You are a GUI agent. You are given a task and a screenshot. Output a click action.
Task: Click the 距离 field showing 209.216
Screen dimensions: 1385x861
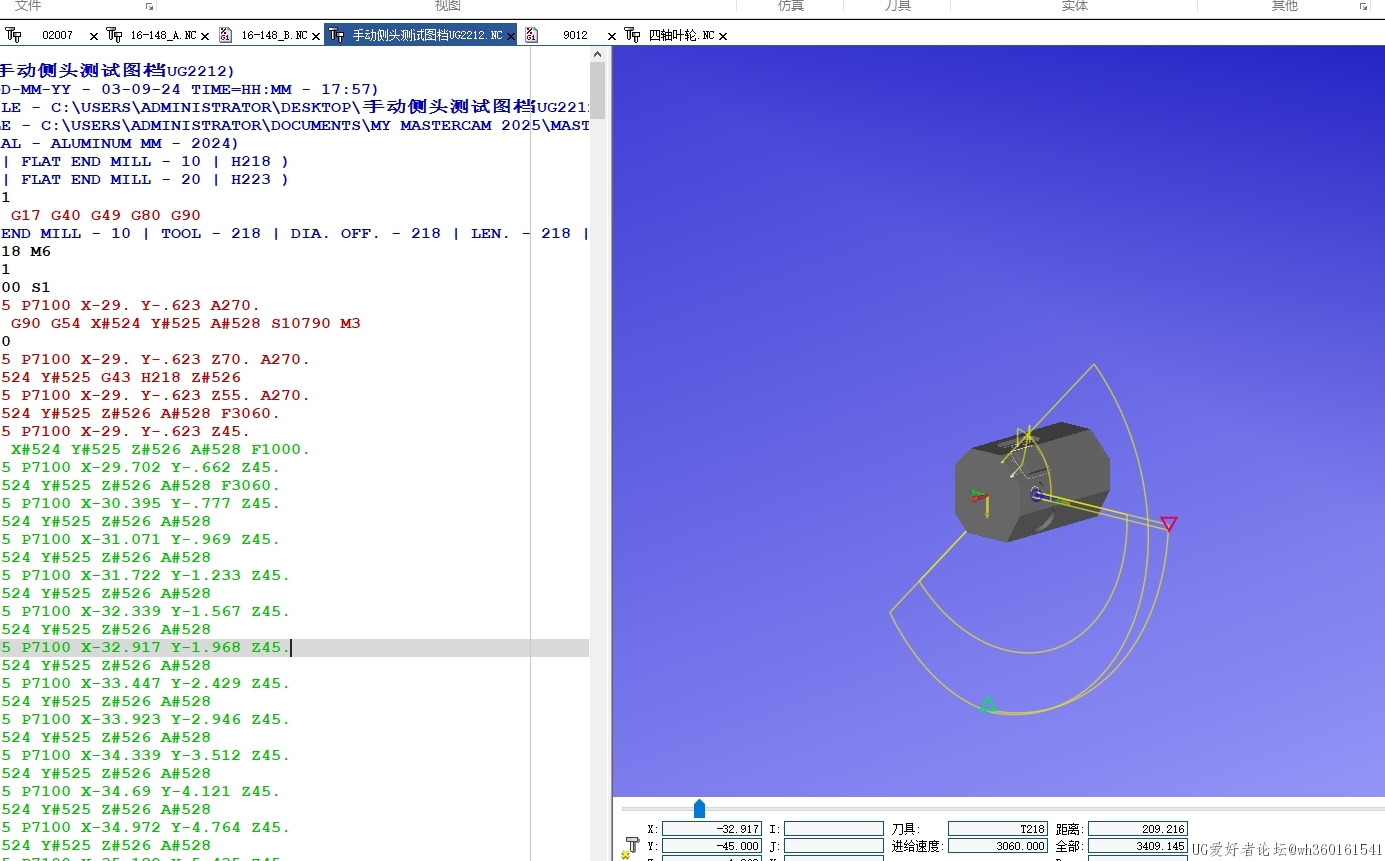[x=1138, y=829]
